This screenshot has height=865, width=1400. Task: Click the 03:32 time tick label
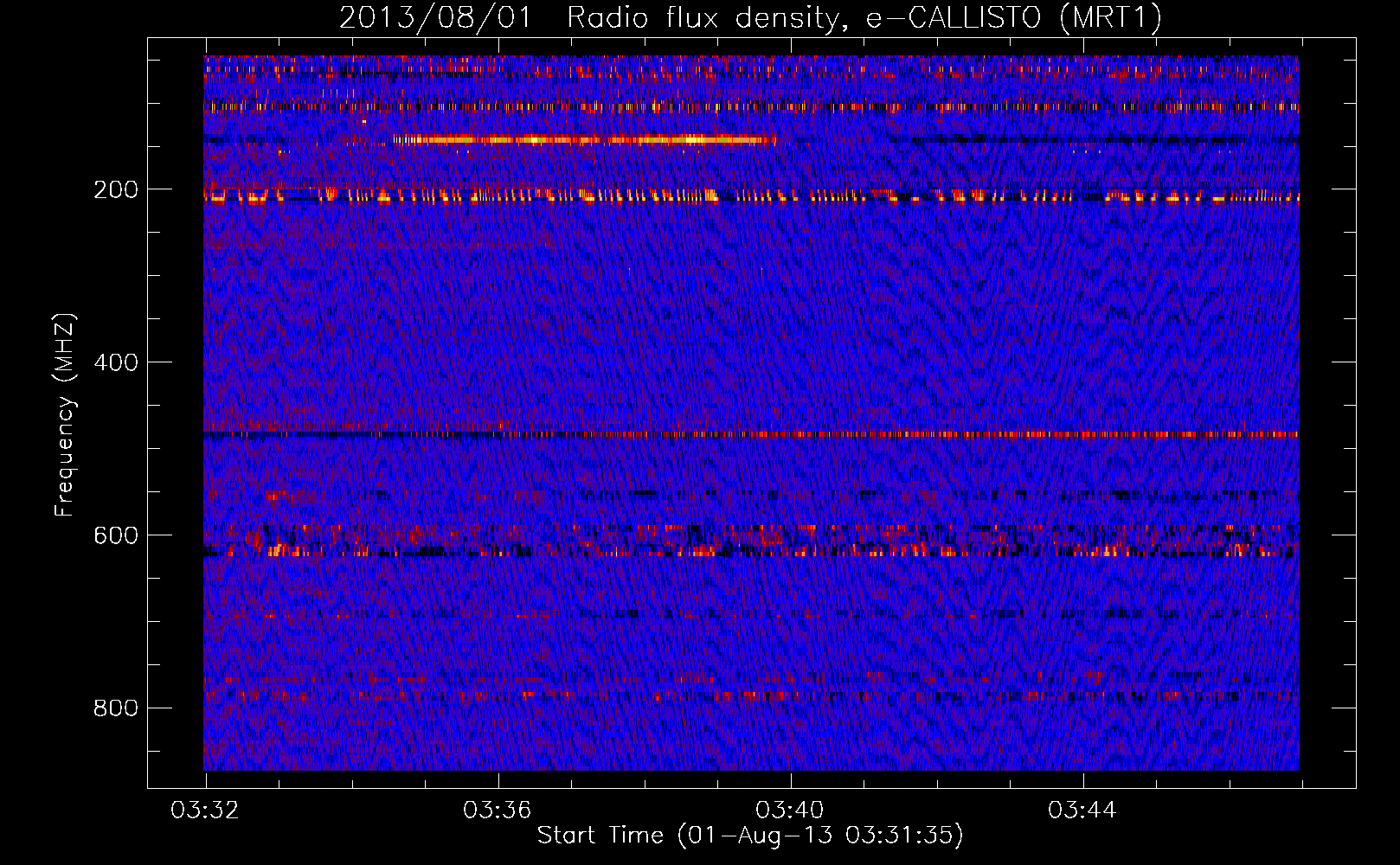[x=205, y=811]
